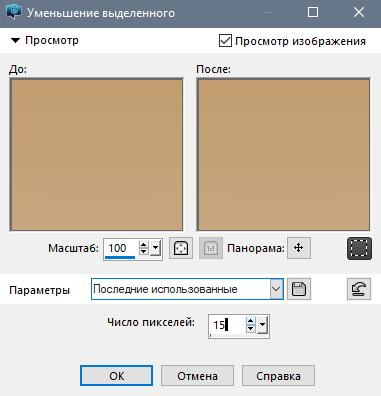The width and height of the screenshot is (381, 396).
Task: Click the application icon in title bar
Action: pos(13,13)
